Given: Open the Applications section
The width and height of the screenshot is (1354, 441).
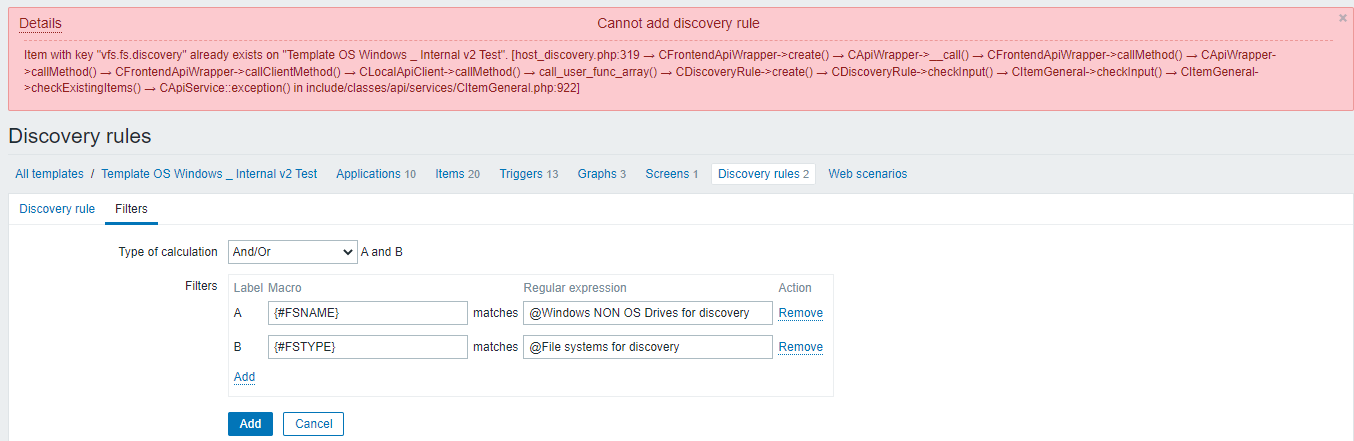Looking at the screenshot, I should (x=368, y=174).
